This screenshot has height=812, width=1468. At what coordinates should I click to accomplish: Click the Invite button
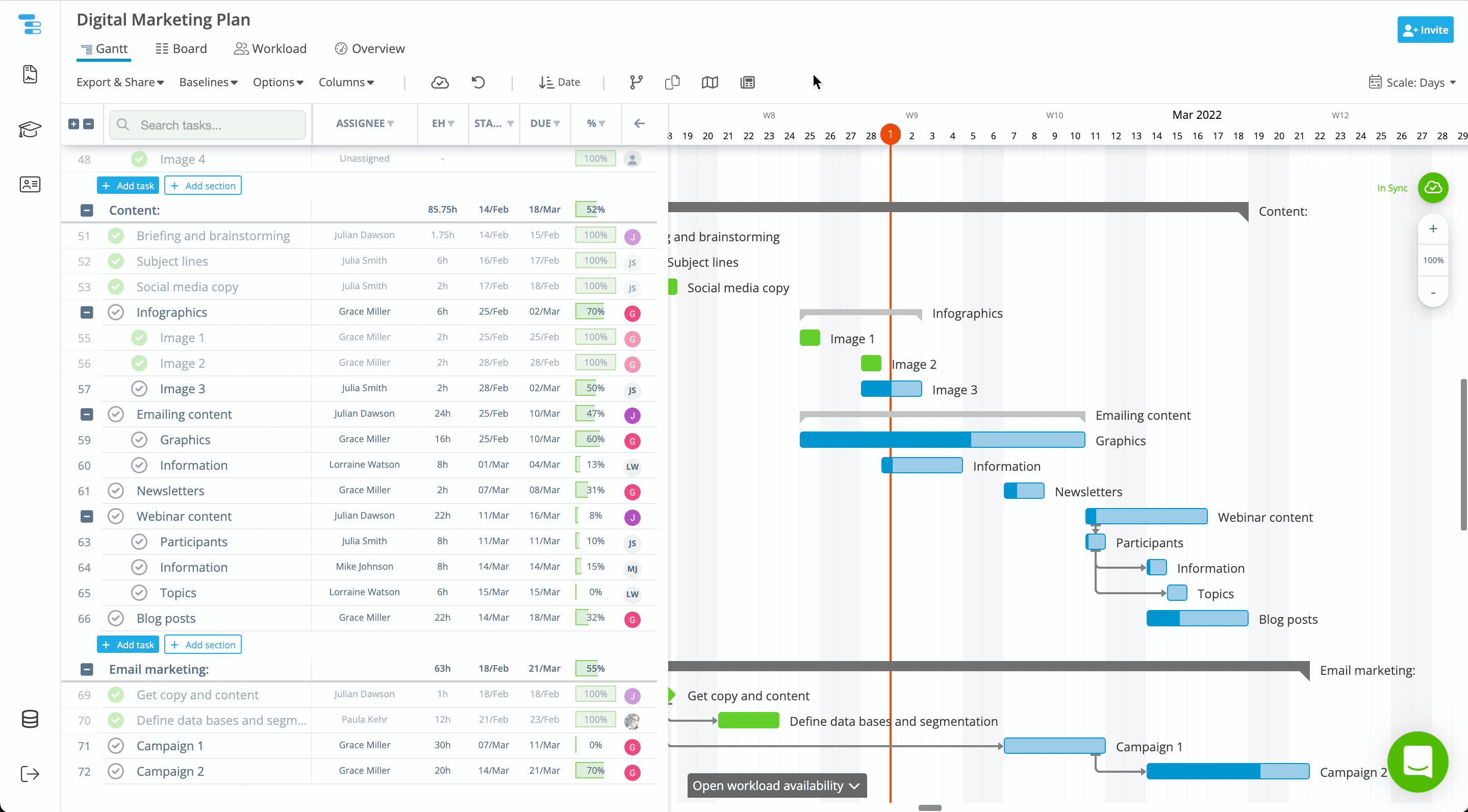click(x=1425, y=29)
